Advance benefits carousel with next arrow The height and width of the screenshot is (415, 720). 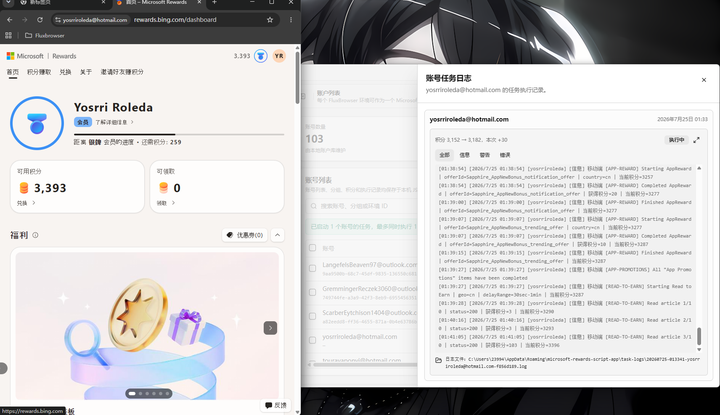[x=270, y=328]
